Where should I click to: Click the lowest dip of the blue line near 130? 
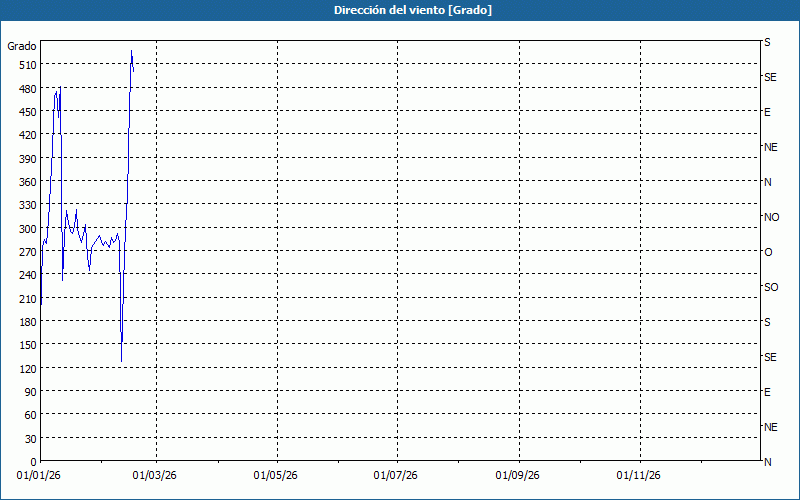121,360
